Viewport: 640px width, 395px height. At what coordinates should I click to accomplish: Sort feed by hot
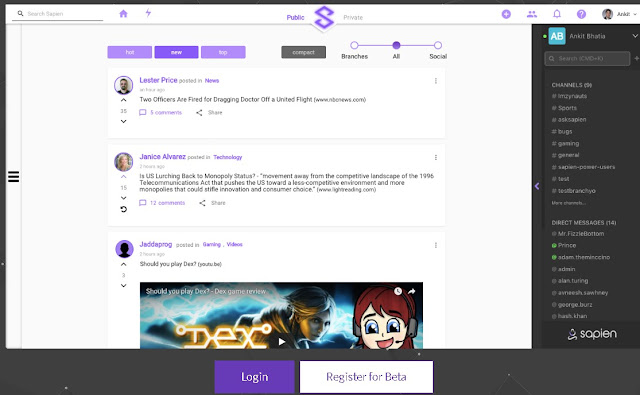point(130,52)
